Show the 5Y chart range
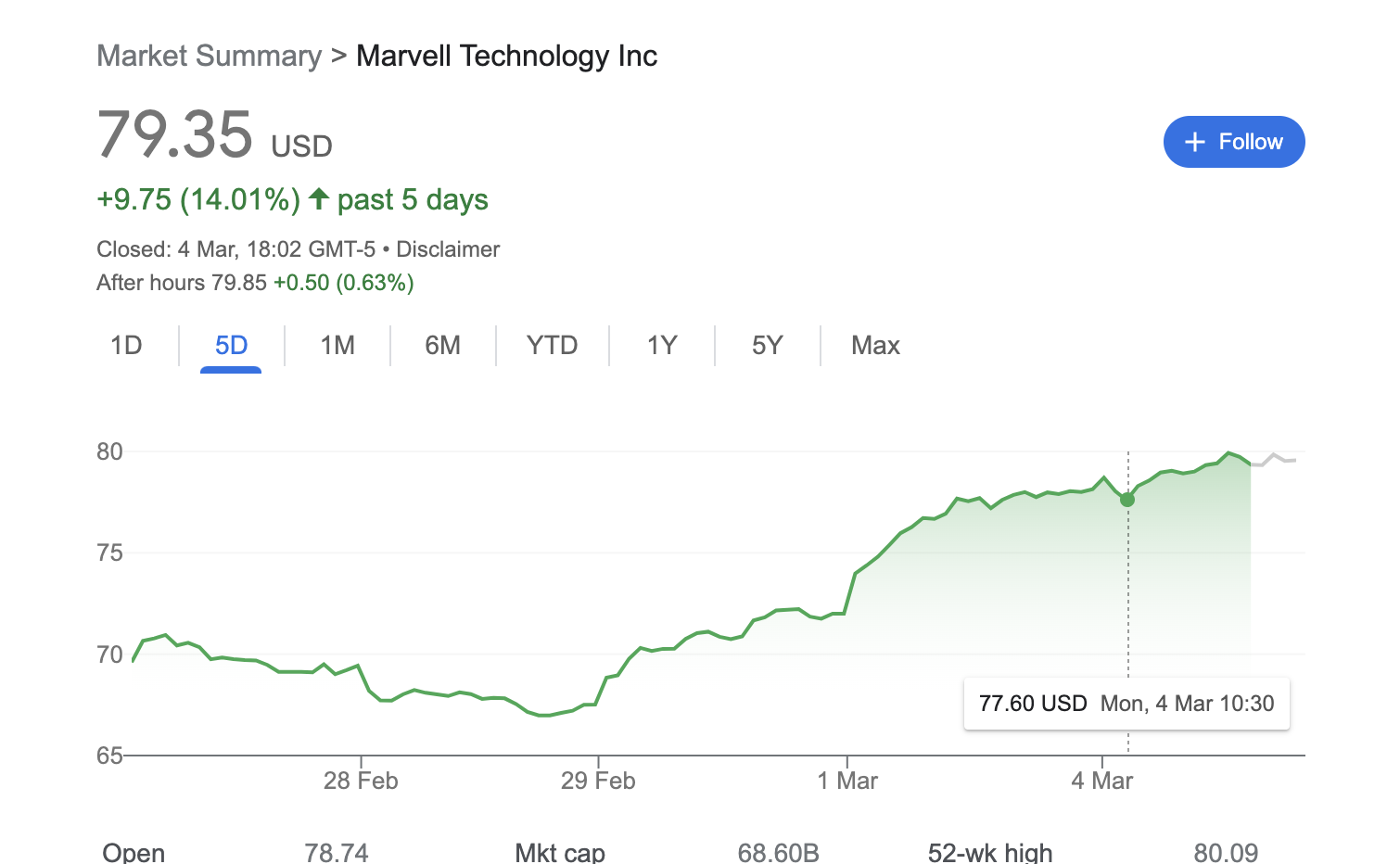 coord(767,346)
